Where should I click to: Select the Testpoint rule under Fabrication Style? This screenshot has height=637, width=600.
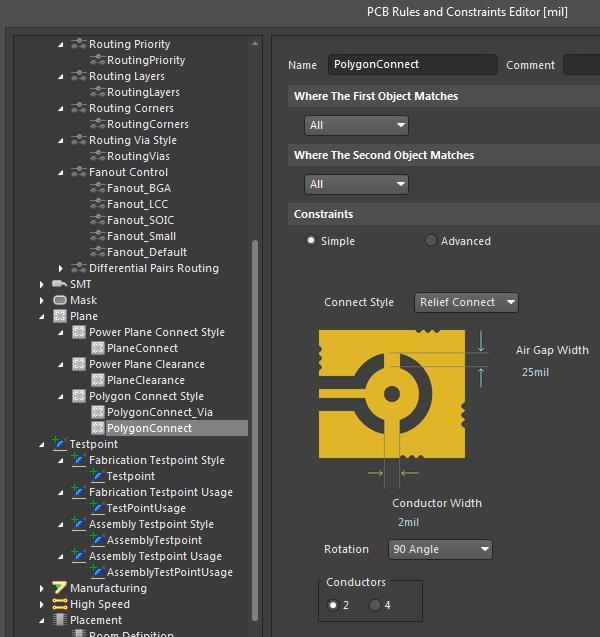coord(130,476)
